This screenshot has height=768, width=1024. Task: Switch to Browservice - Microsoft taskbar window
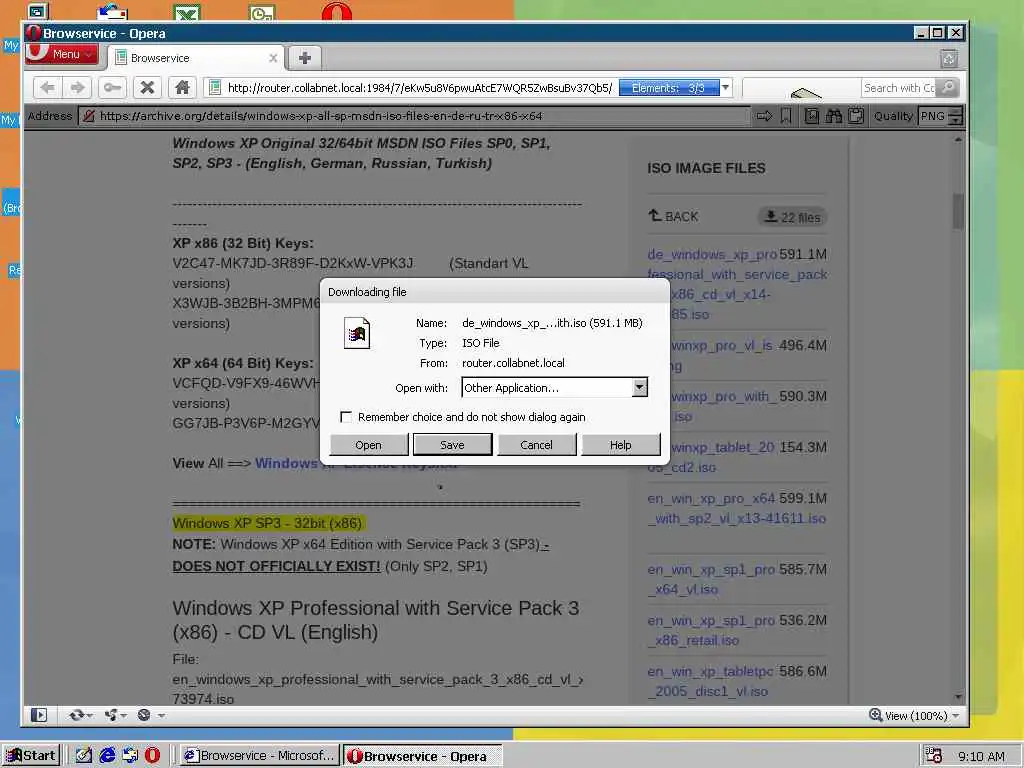pos(259,756)
